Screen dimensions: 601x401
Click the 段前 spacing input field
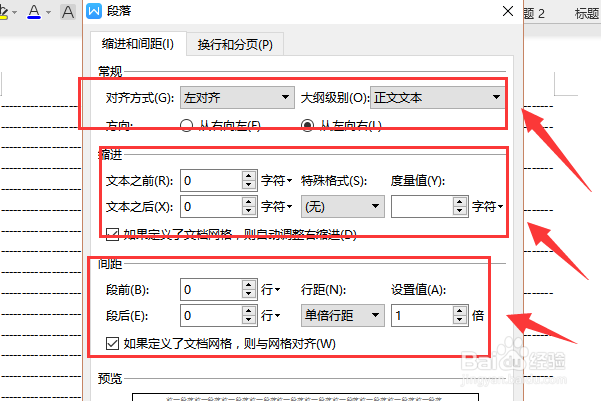pyautogui.click(x=211, y=289)
